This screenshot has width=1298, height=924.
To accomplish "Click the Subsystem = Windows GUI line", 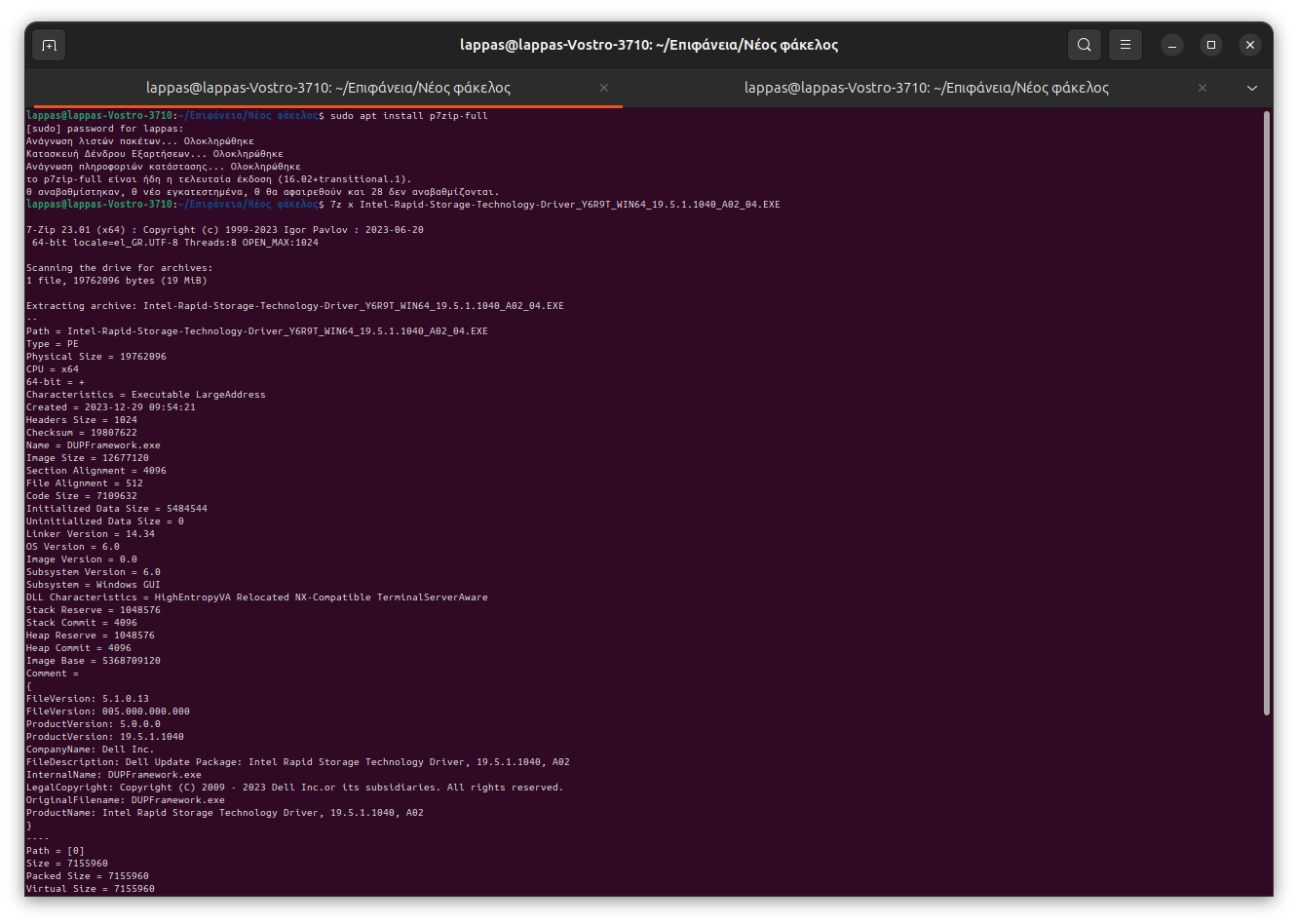I will coord(93,585).
